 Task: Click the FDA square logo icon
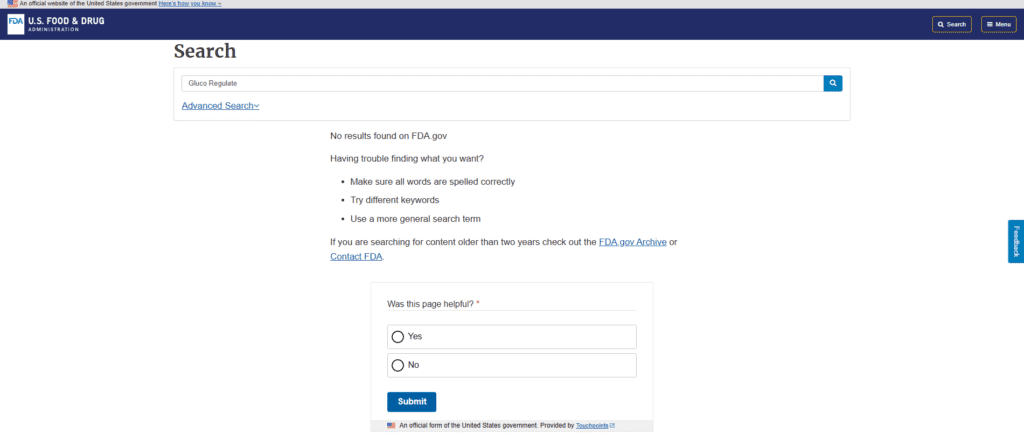click(x=16, y=24)
